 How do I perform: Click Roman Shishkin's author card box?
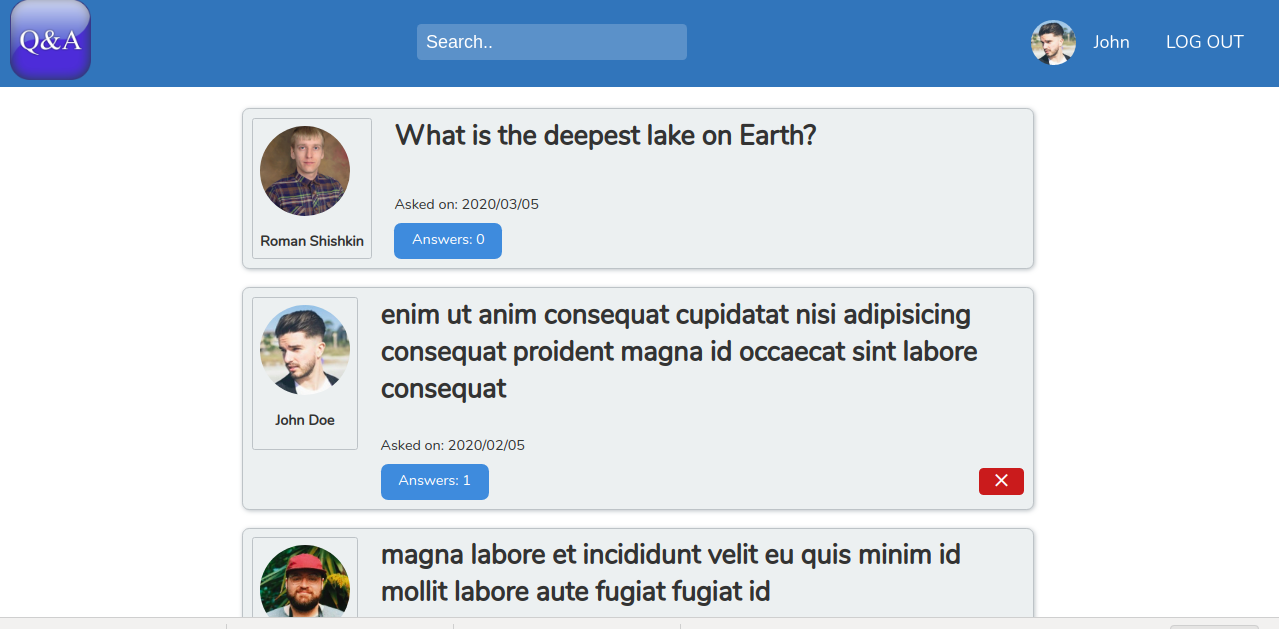[x=312, y=189]
